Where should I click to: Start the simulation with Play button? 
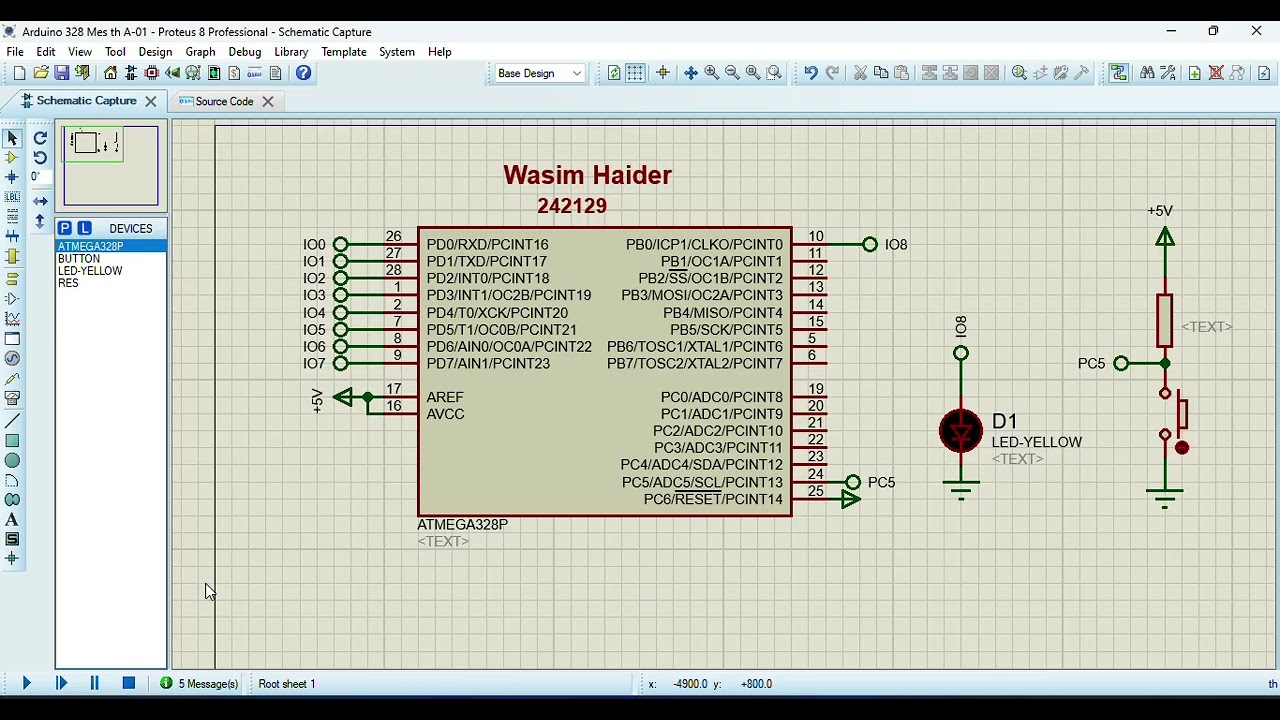tap(27, 684)
